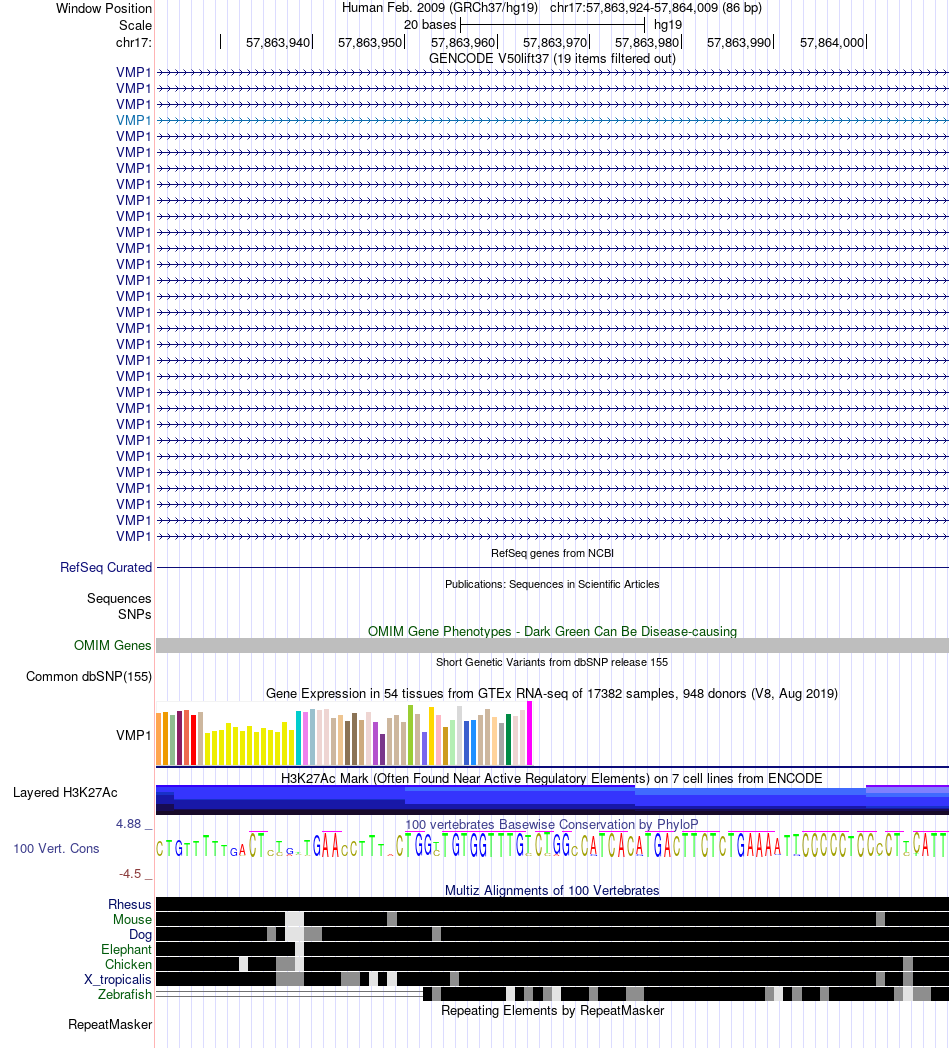
Task: Click the gray OMIM Genes item bar
Action: click(552, 646)
